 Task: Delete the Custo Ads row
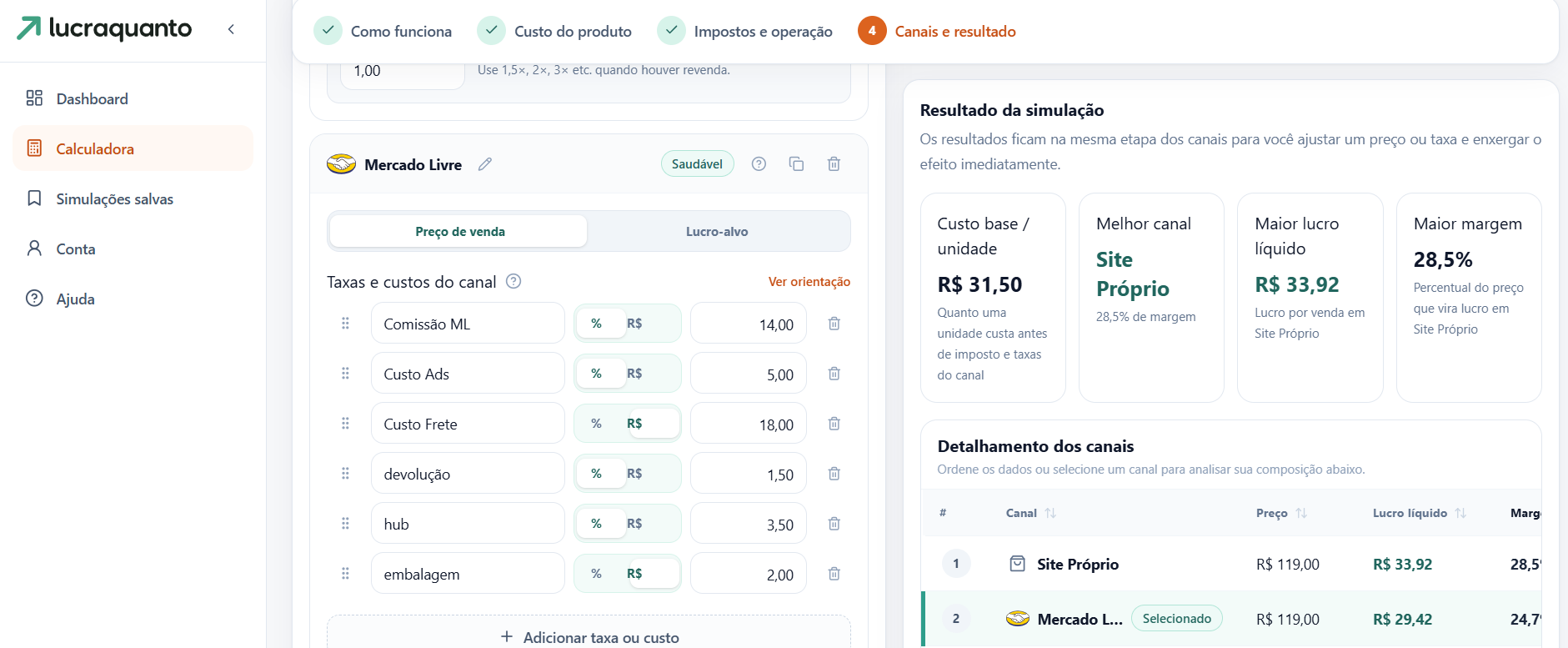834,373
